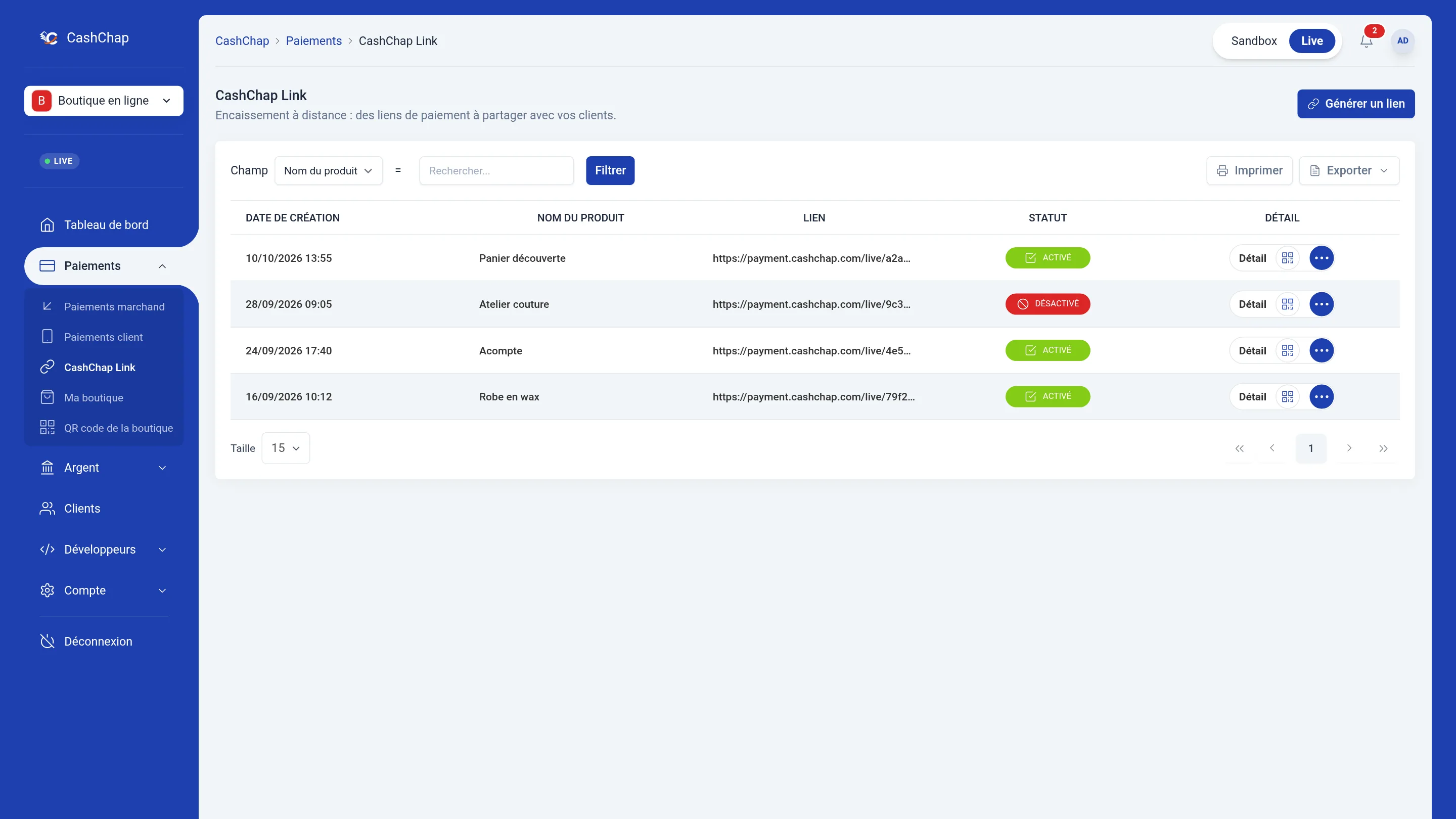This screenshot has height=819, width=1456.
Task: Change page size from 15
Action: click(286, 448)
